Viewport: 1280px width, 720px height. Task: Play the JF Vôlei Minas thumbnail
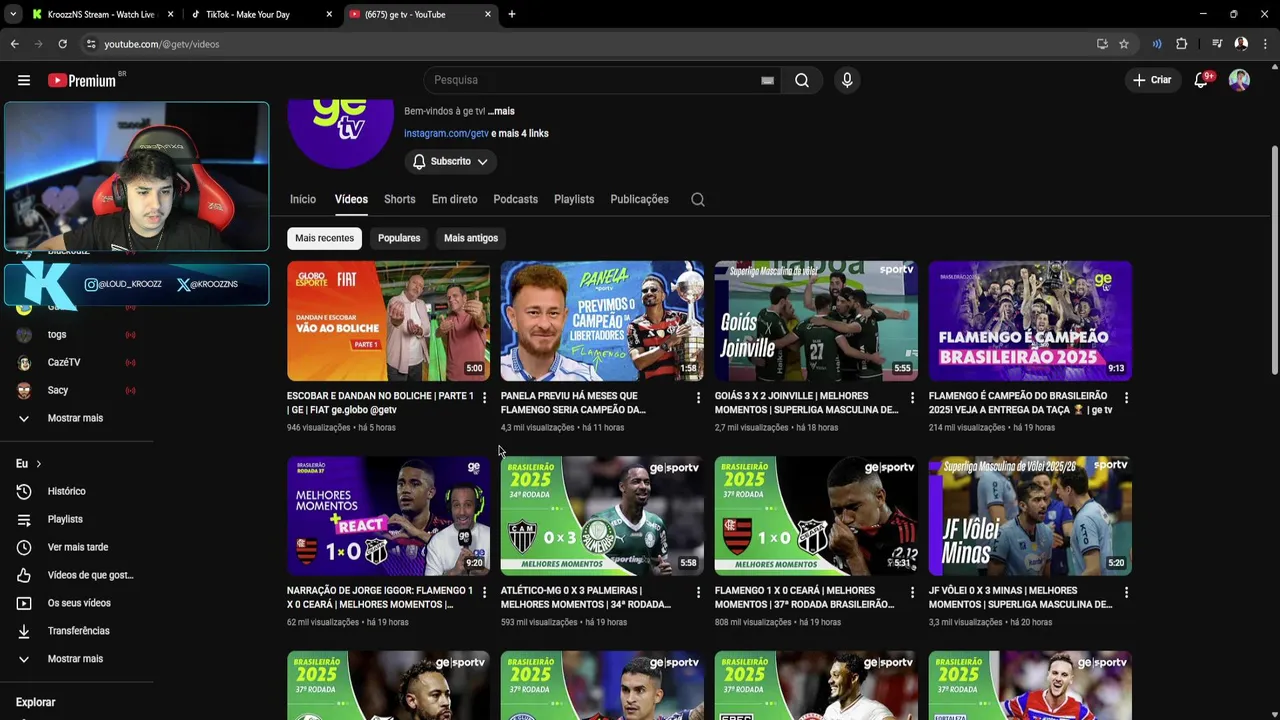click(1030, 516)
